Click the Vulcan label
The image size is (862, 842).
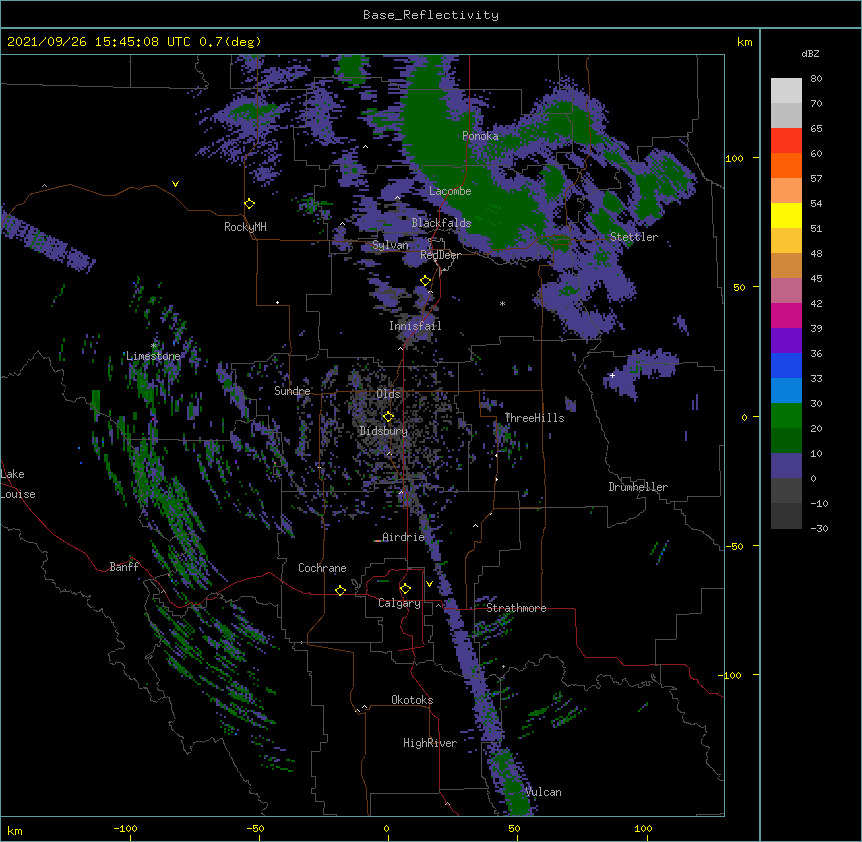544,792
